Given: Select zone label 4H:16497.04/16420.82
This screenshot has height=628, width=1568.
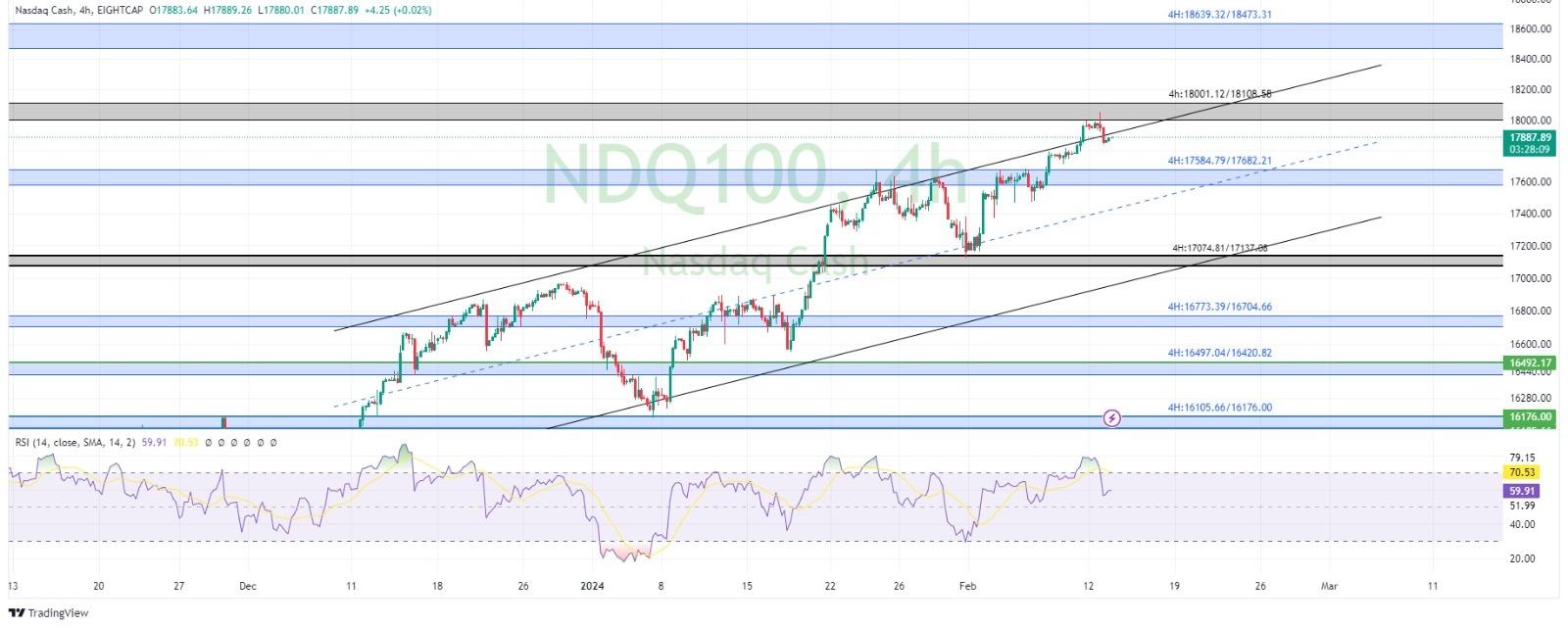Looking at the screenshot, I should pyautogui.click(x=1220, y=353).
